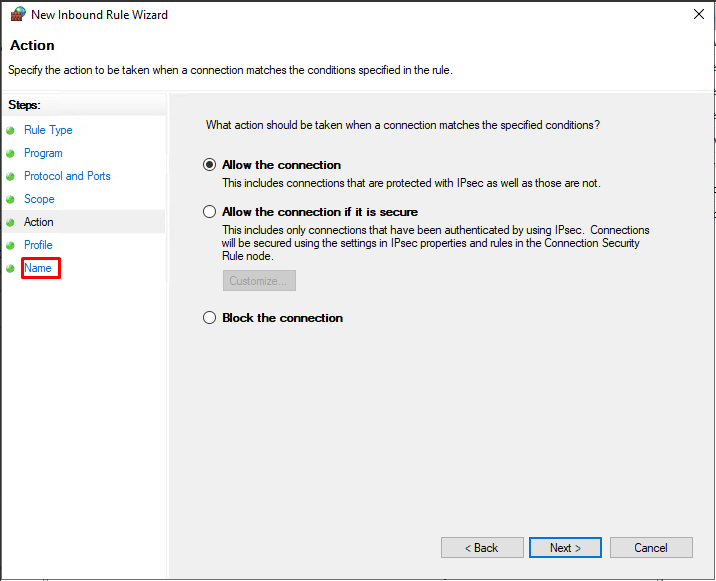Choose Allow the connection if it is secure
The image size is (716, 581).
tap(209, 212)
